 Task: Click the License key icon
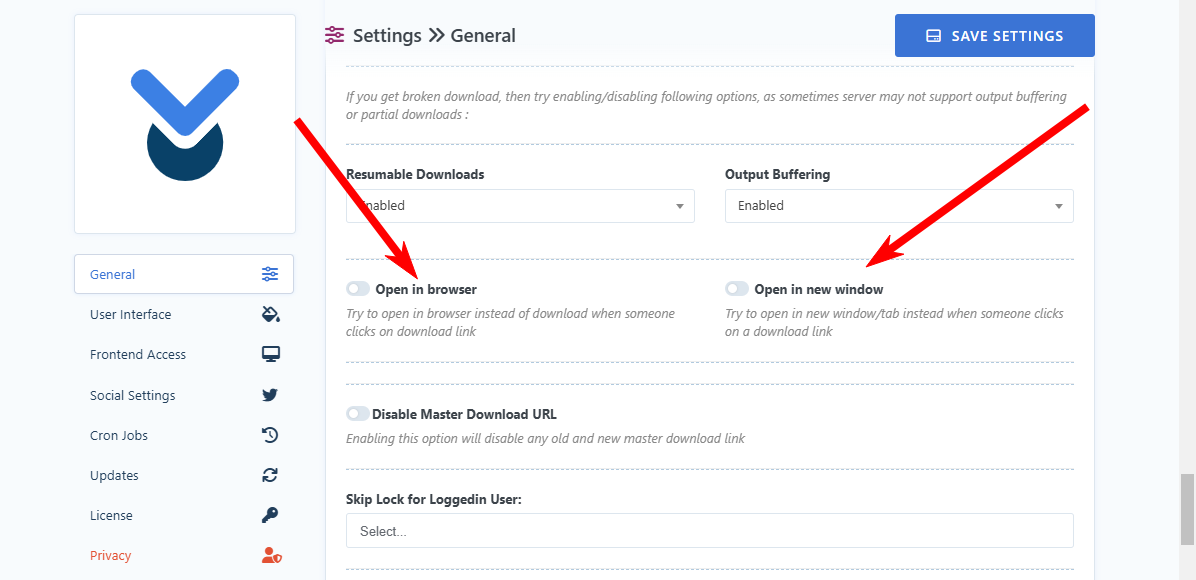pos(270,515)
